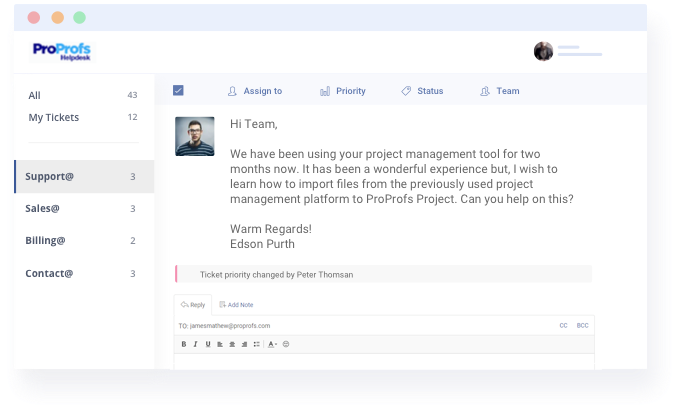Screen dimensions: 679x411
Task: Insert a bulleted list in reply
Action: (x=257, y=344)
